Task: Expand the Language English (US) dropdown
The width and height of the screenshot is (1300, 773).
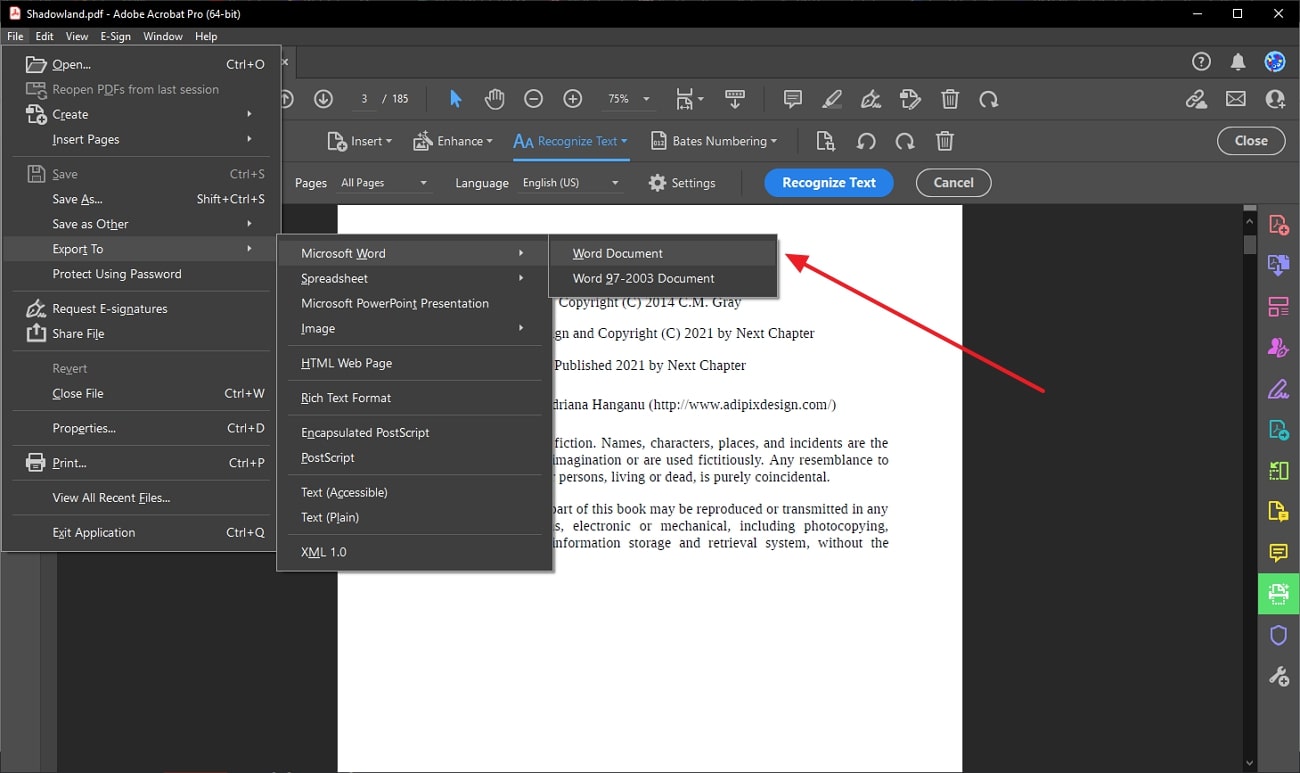Action: (x=572, y=183)
